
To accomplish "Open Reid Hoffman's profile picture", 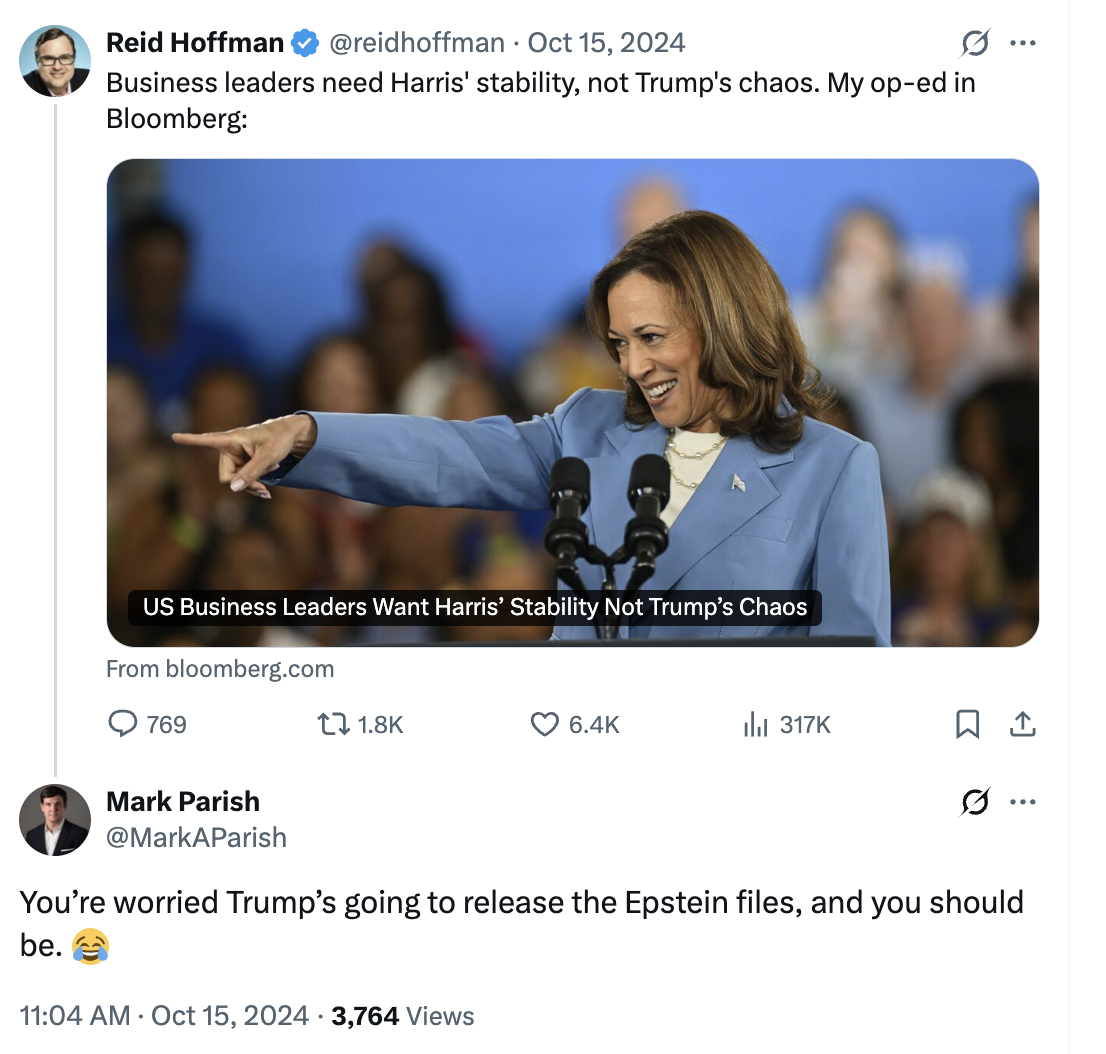I will (x=55, y=61).
